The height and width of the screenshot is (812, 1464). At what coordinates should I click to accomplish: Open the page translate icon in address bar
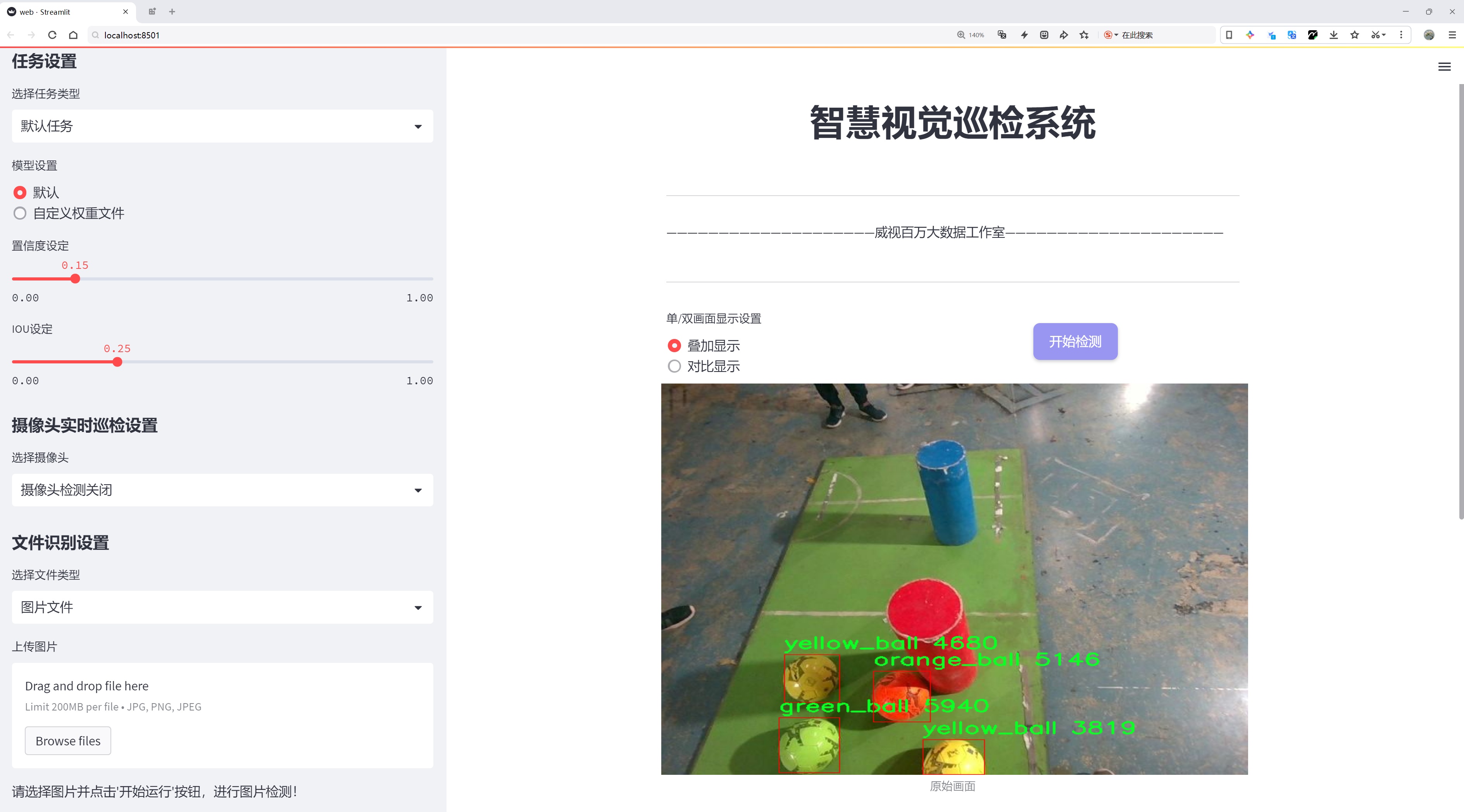coord(1002,34)
